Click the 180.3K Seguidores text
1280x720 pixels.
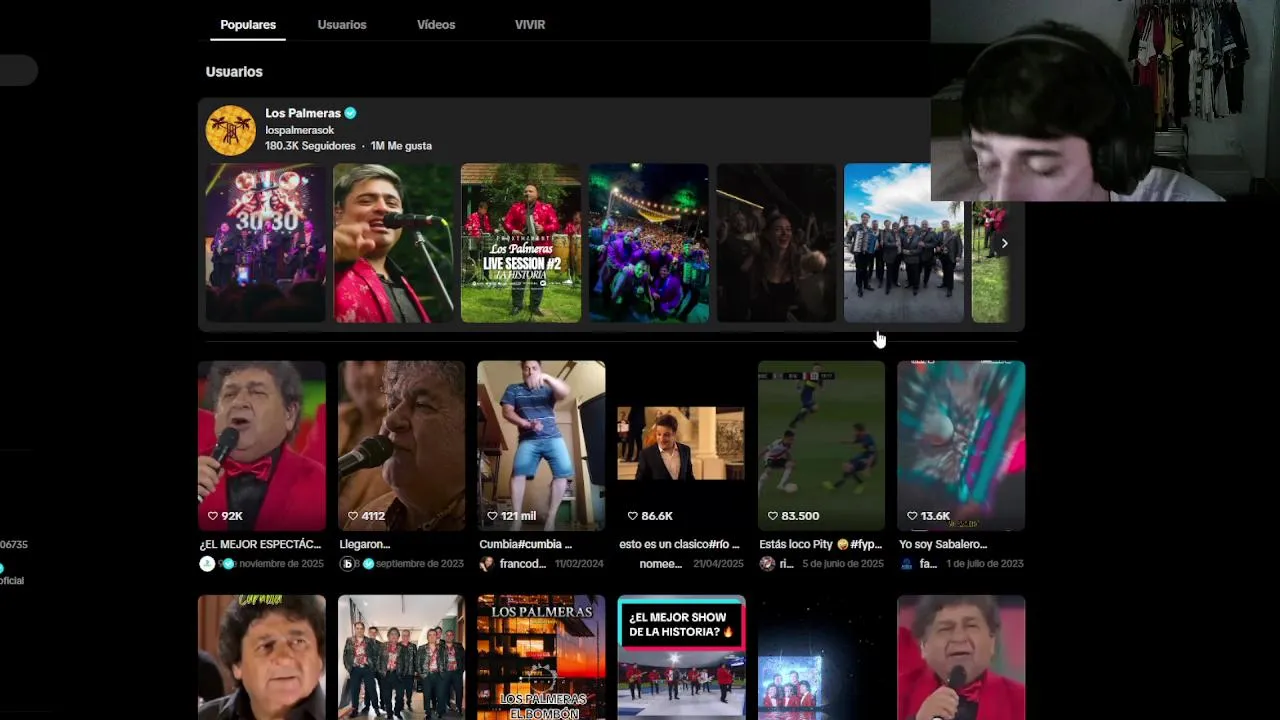[x=310, y=146]
